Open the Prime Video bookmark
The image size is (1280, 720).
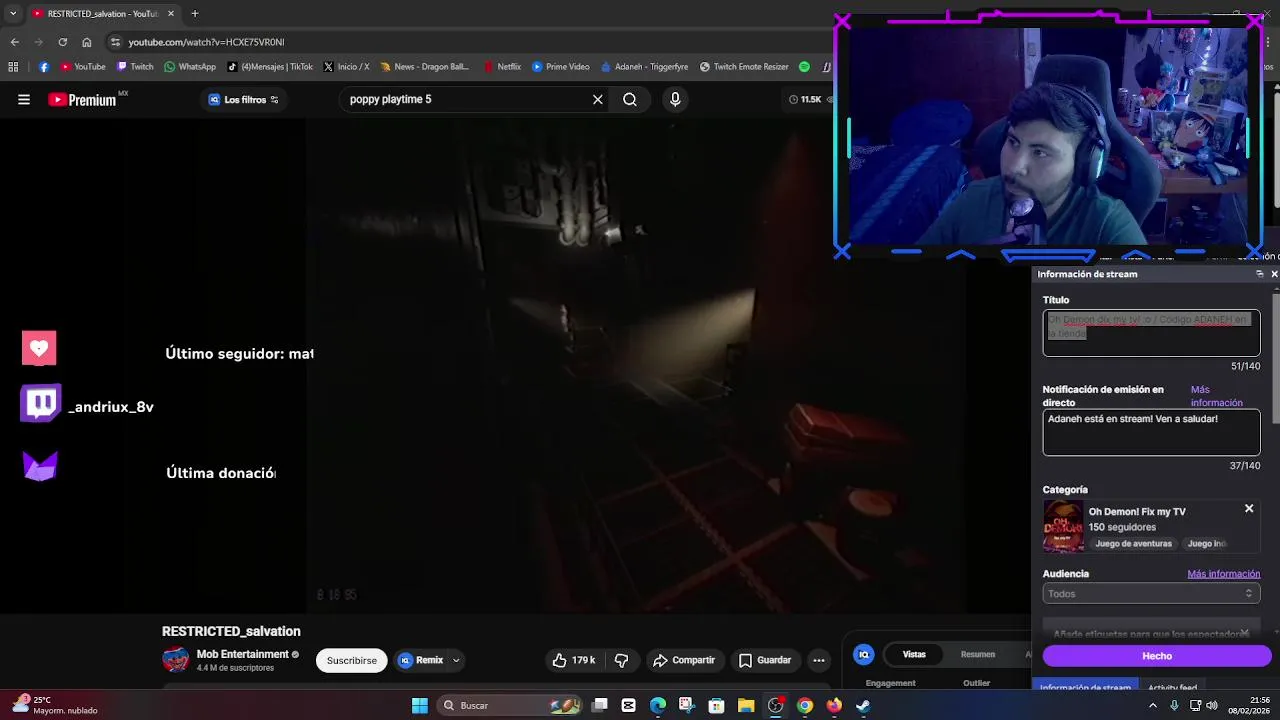561,67
